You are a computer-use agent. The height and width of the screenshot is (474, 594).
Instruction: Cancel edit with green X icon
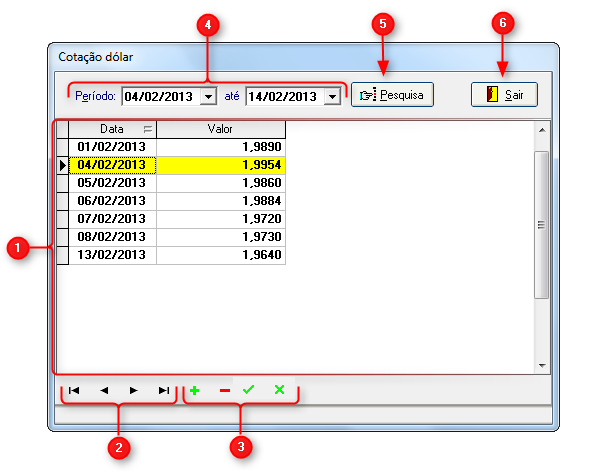[279, 390]
